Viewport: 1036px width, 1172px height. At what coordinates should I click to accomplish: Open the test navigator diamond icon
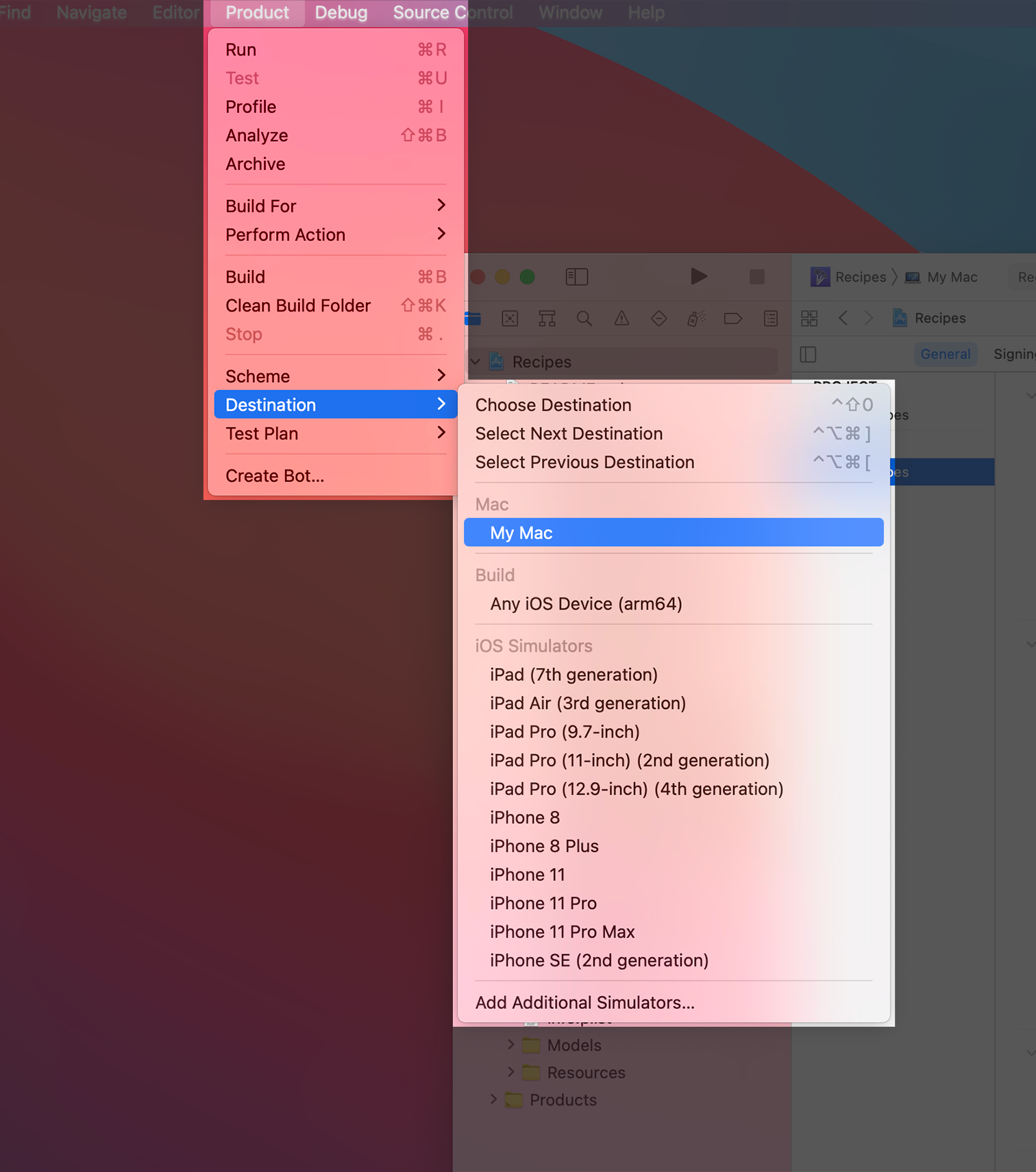(x=658, y=319)
